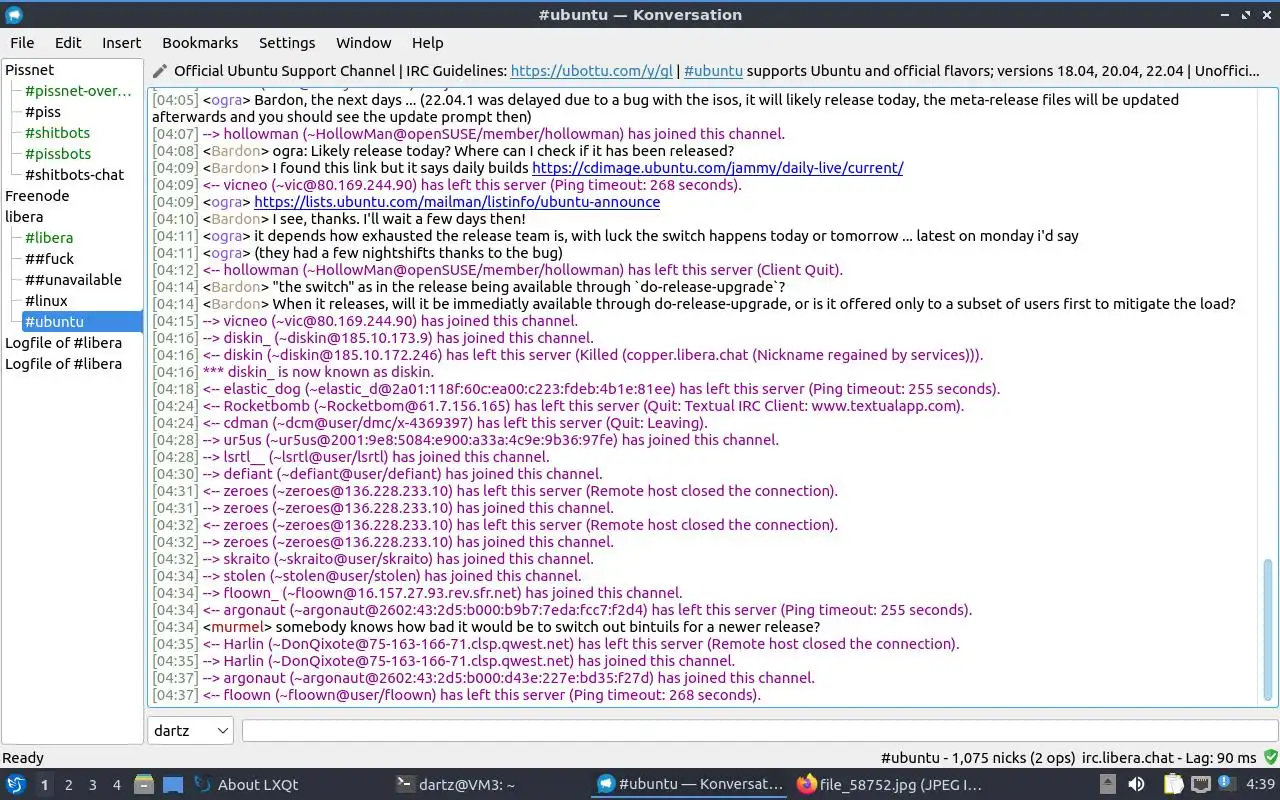Launch the file manager from the taskbar
This screenshot has height=800, width=1280.
pyautogui.click(x=143, y=785)
